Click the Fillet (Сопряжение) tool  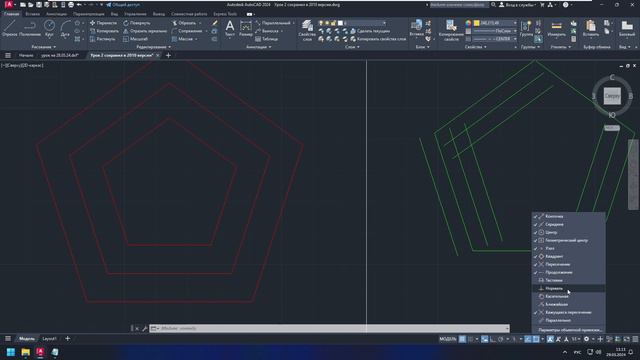(x=187, y=31)
